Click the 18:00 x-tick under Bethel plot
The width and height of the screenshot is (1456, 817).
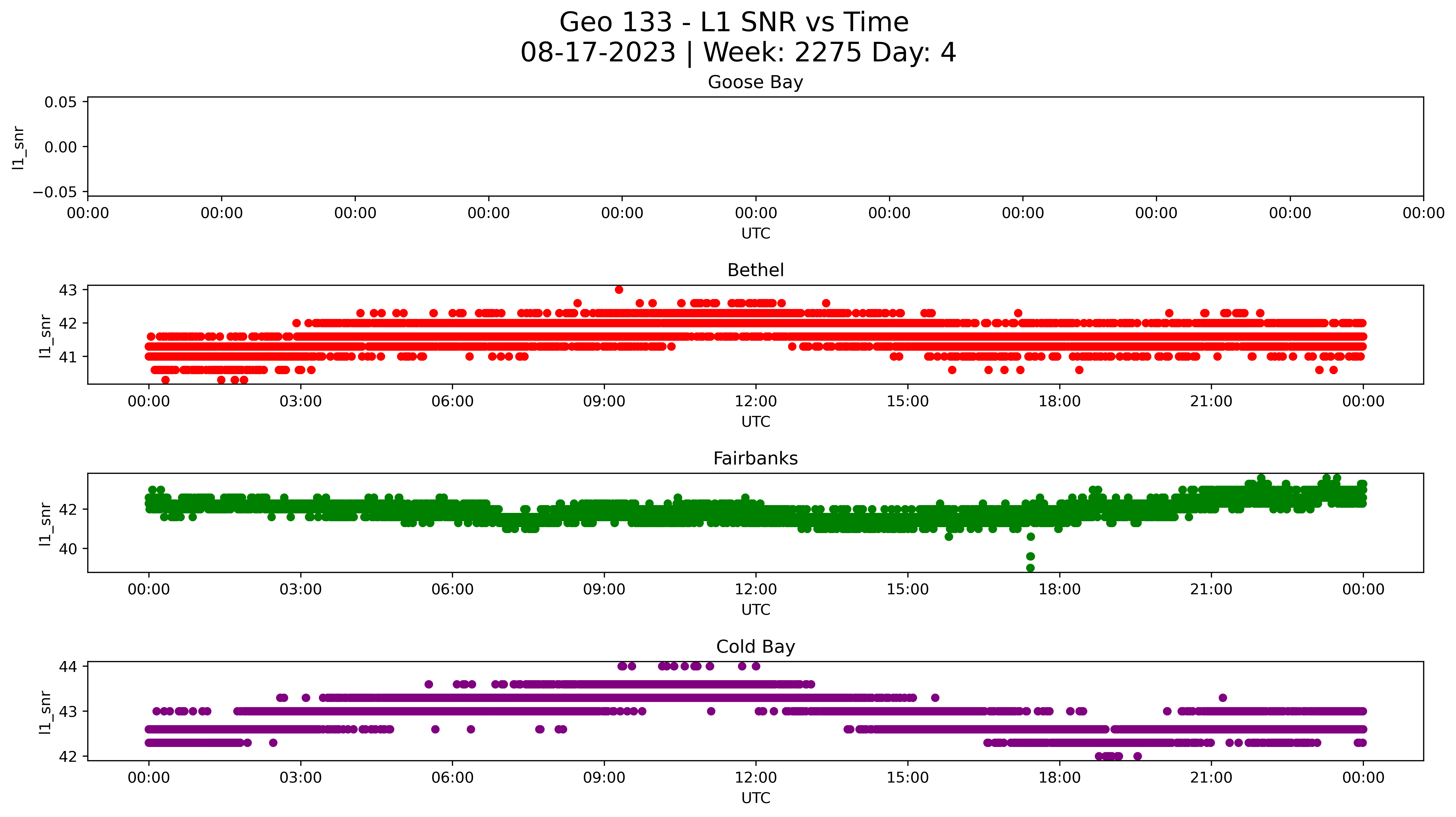click(1059, 401)
